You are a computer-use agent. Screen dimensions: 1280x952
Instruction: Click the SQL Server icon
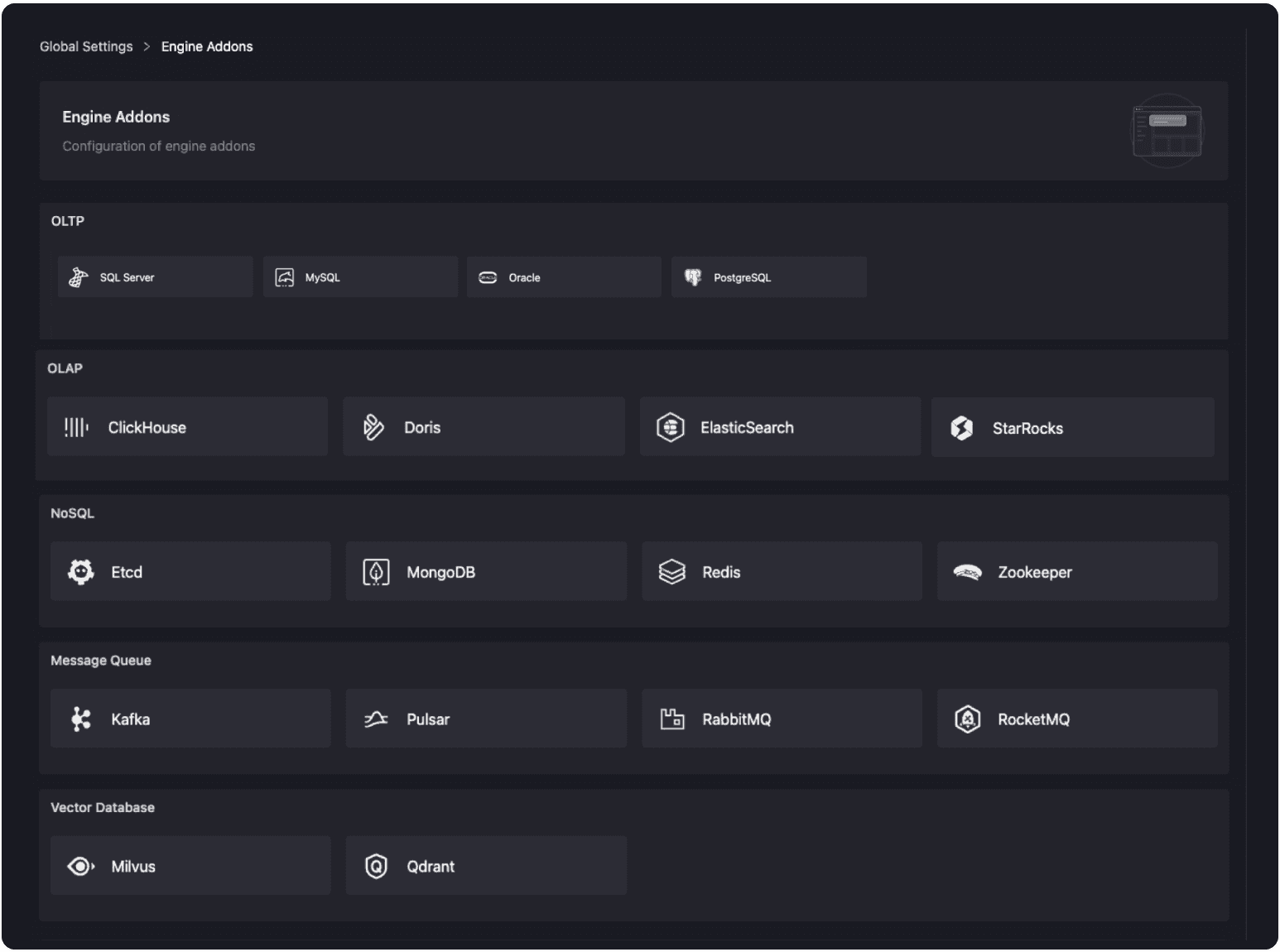(x=79, y=277)
